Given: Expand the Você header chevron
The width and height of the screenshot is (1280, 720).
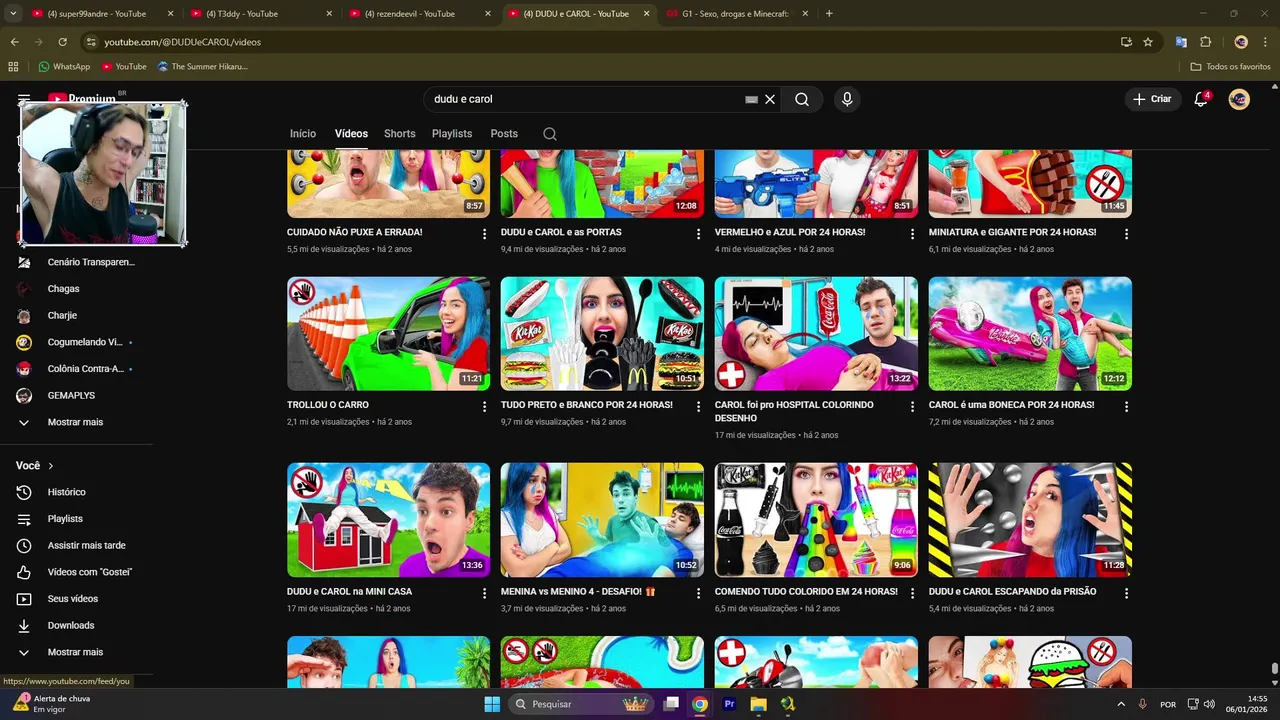Looking at the screenshot, I should pos(51,466).
